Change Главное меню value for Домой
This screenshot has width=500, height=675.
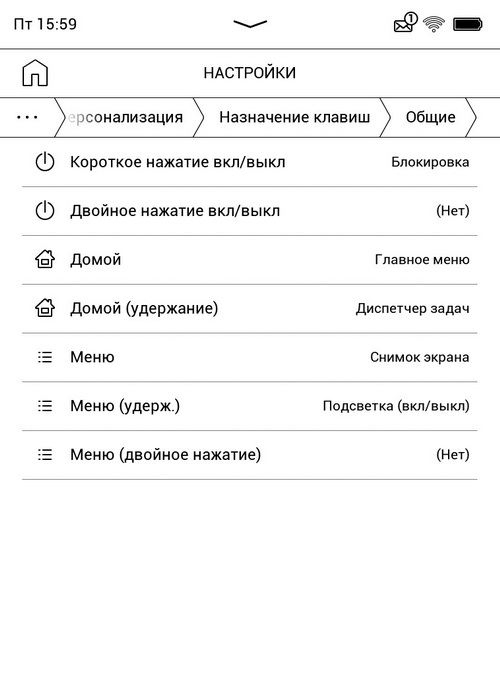pos(422,260)
